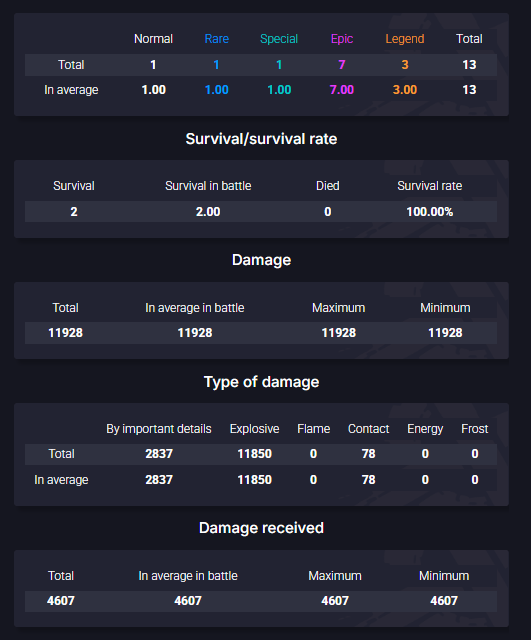531x640 pixels.
Task: Click the Died column label
Action: [327, 186]
